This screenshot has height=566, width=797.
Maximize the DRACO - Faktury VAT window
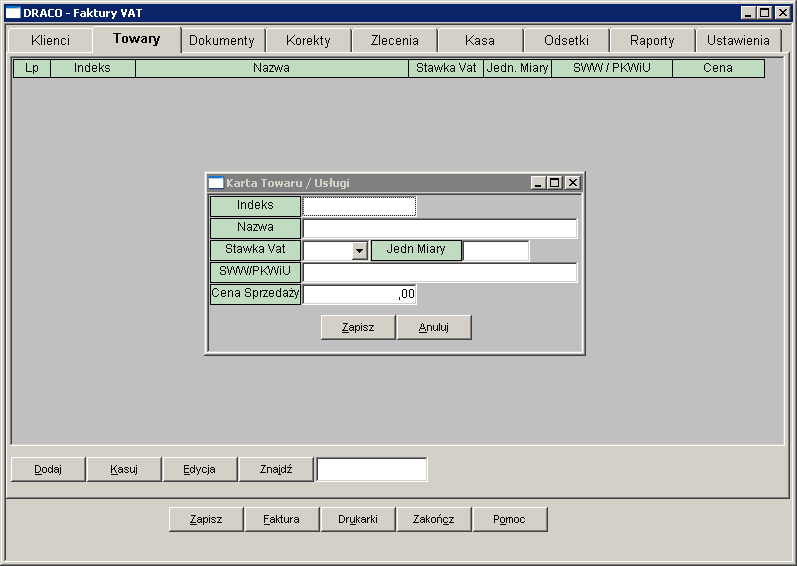(764, 13)
